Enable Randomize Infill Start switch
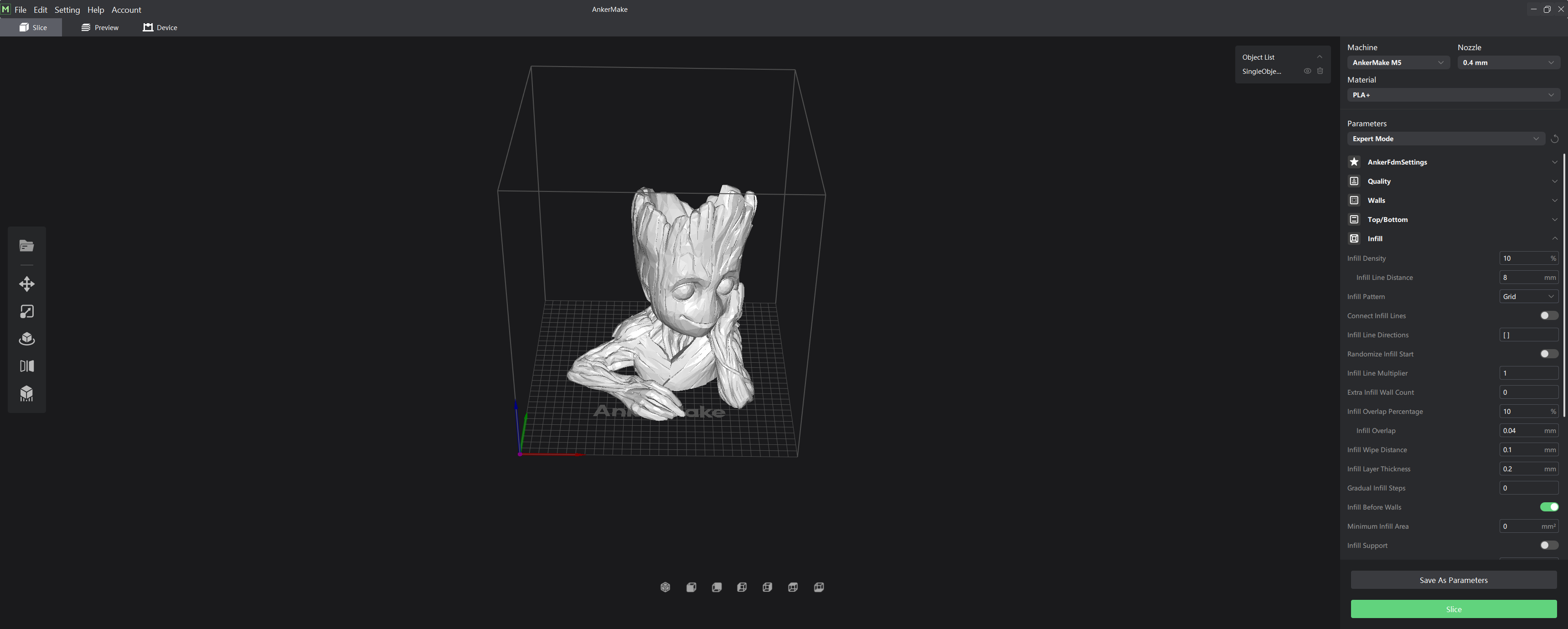This screenshot has height=629, width=1568. pos(1549,354)
